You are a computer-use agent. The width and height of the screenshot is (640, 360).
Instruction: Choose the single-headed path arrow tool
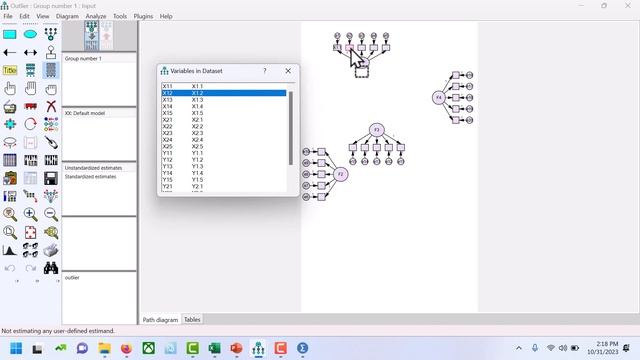point(10,52)
